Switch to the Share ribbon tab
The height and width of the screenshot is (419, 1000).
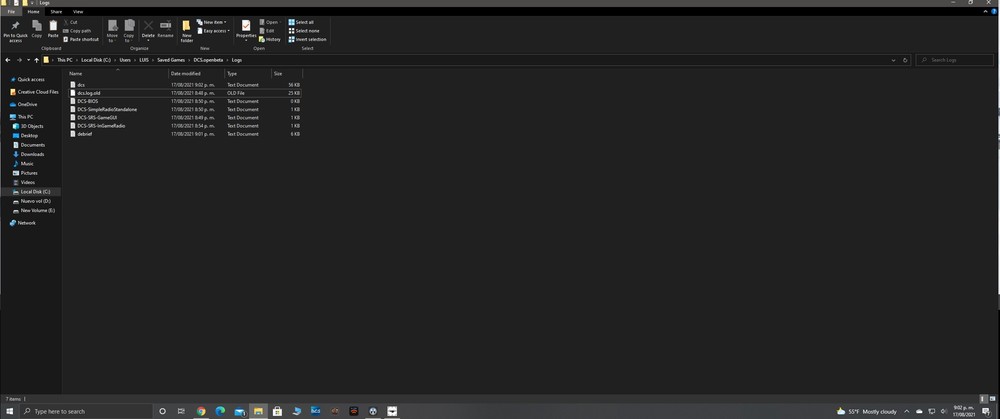click(56, 11)
